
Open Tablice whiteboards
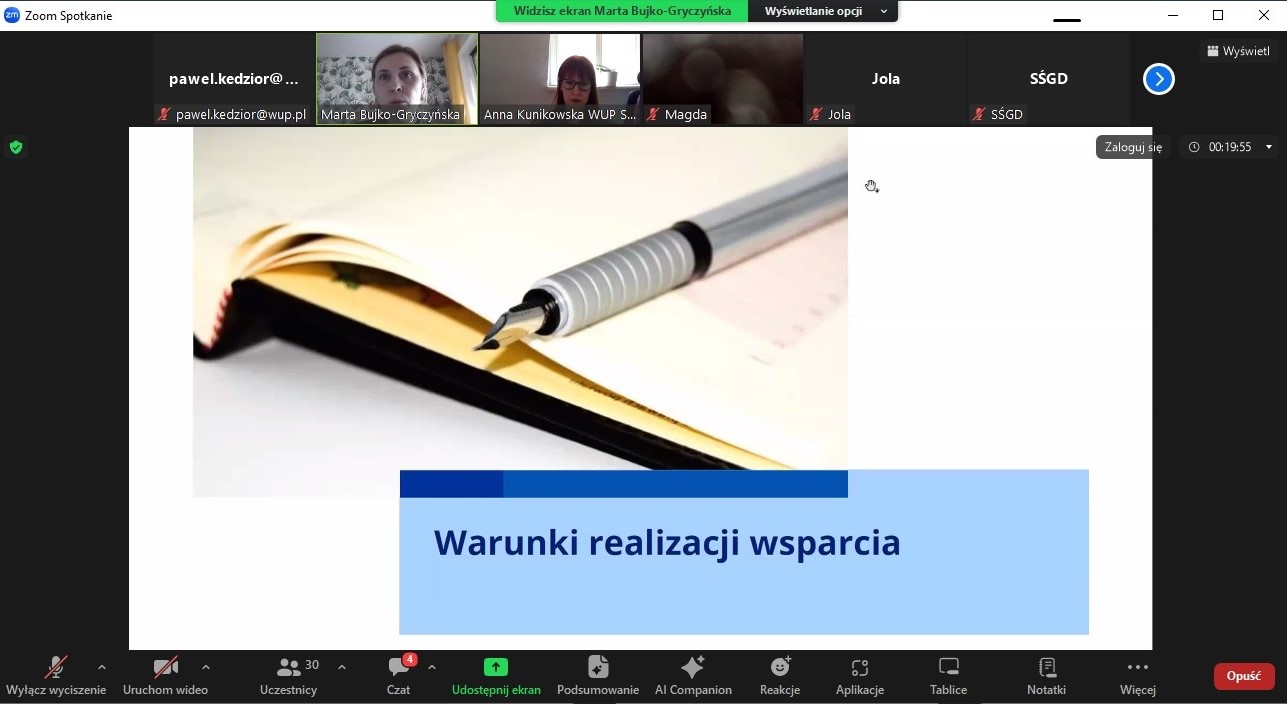pyautogui.click(x=949, y=677)
